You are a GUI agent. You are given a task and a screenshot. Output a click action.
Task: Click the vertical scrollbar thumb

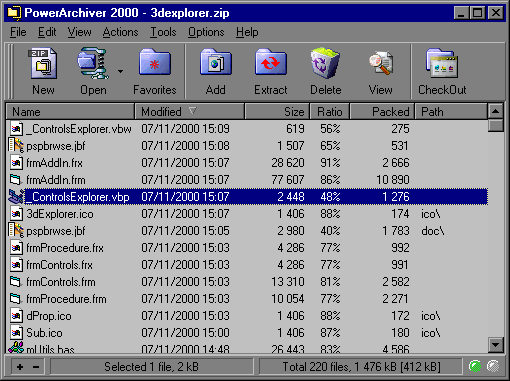[496, 126]
